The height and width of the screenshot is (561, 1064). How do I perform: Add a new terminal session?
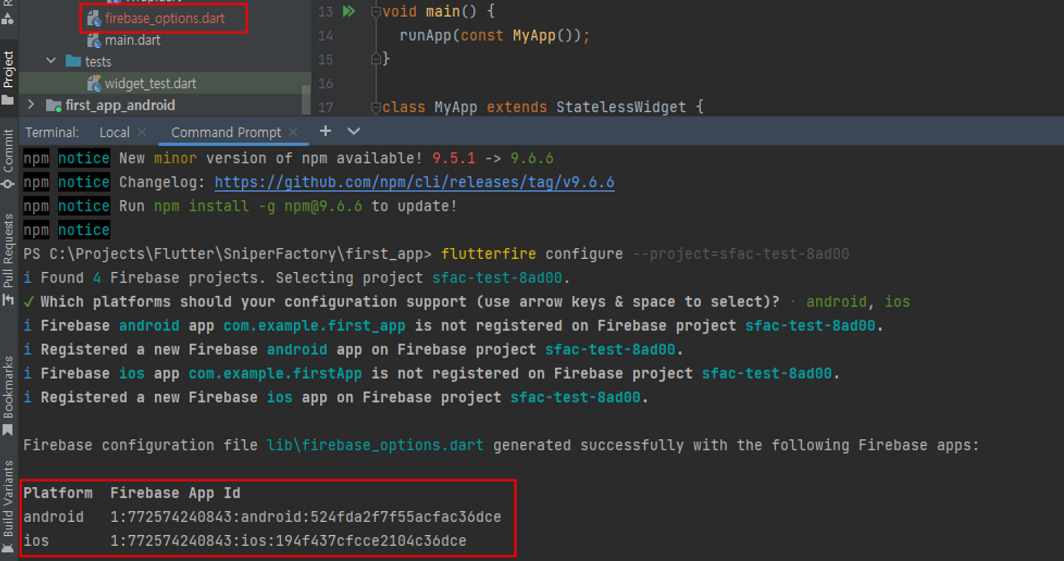pyautogui.click(x=326, y=131)
